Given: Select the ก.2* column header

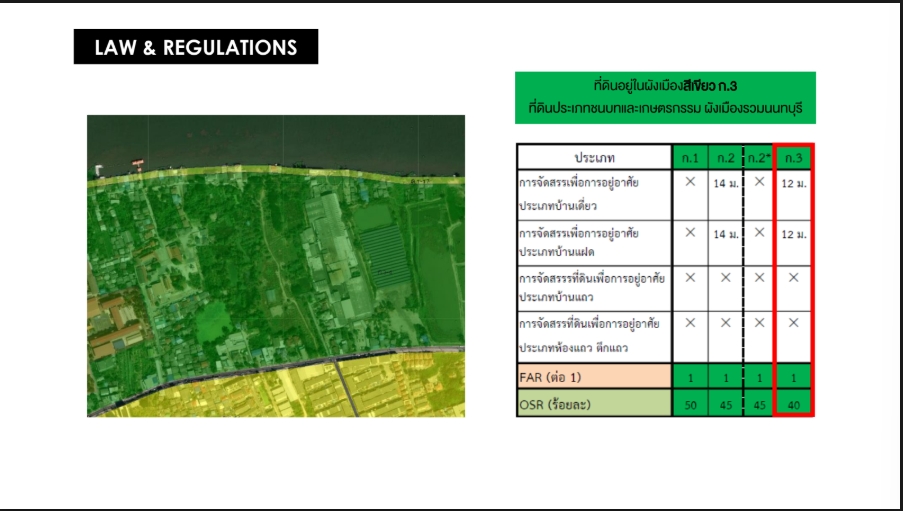Looking at the screenshot, I should 759,158.
